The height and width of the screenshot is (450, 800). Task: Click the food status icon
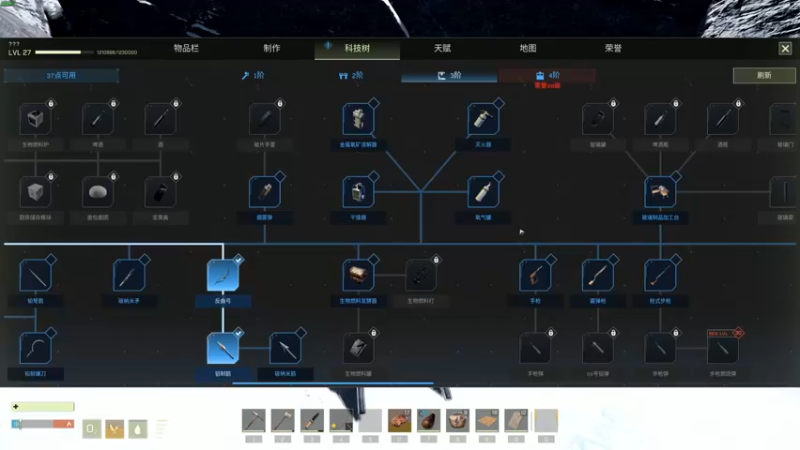pos(114,429)
